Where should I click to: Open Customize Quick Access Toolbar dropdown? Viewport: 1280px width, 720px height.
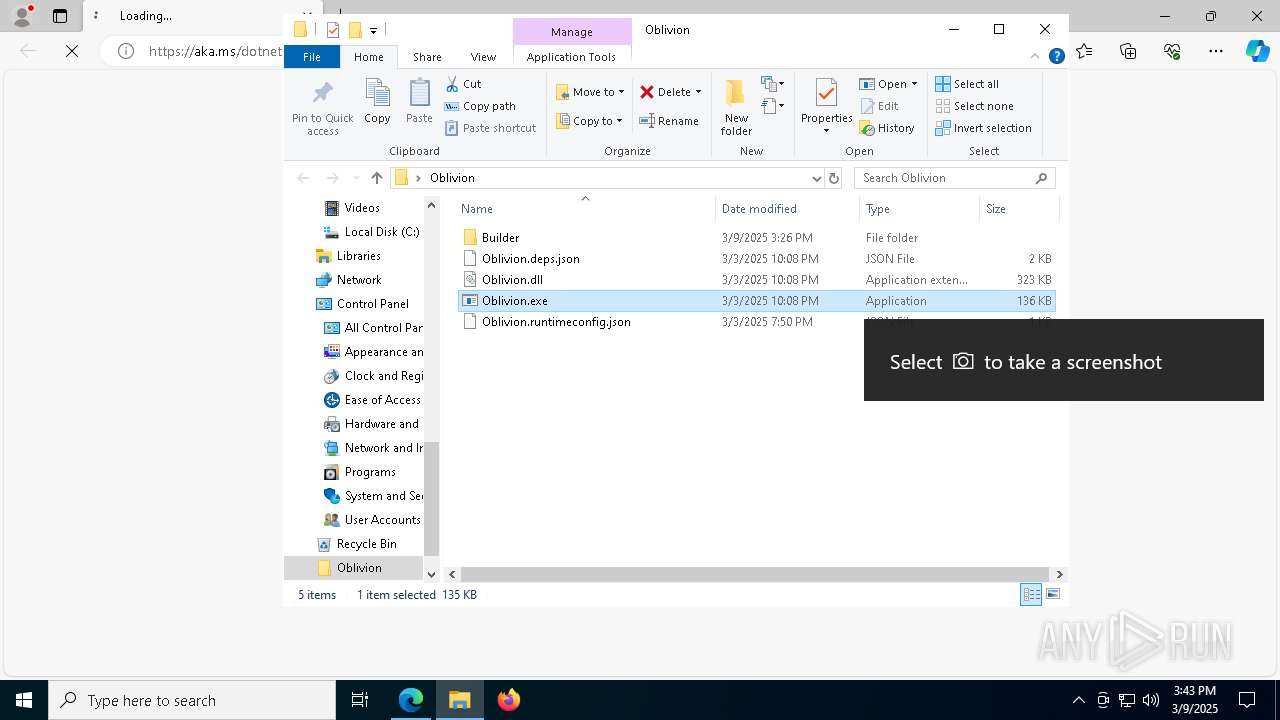[x=373, y=31]
